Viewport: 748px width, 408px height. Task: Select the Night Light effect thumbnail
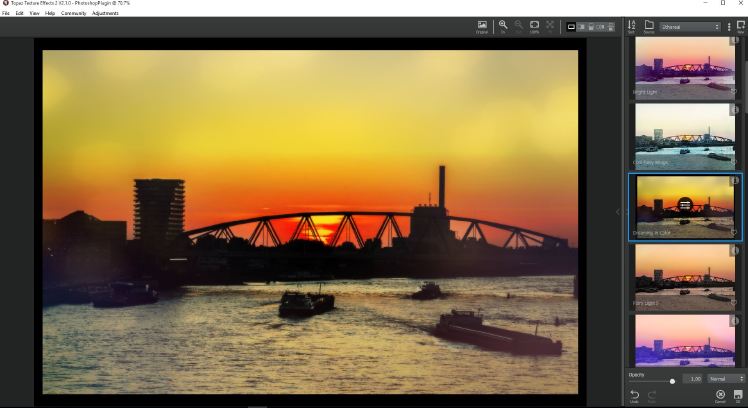click(x=685, y=68)
